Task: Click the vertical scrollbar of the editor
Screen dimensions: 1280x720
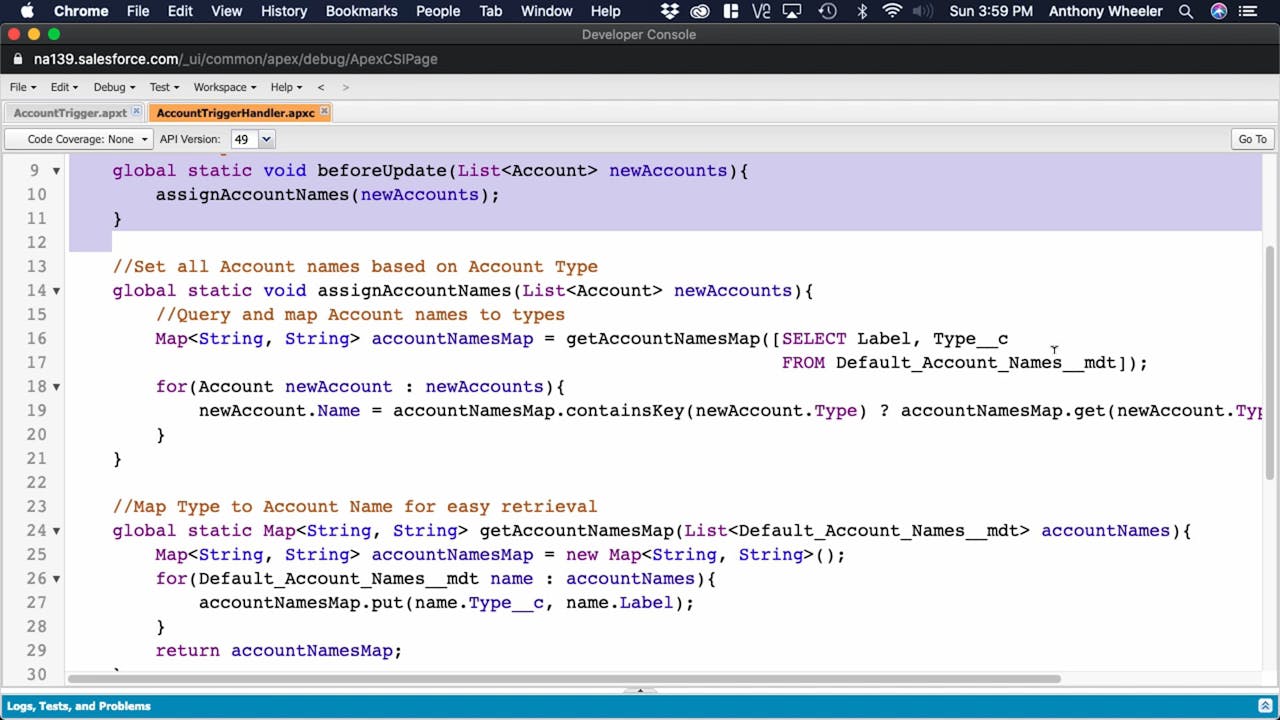Action: (1270, 365)
